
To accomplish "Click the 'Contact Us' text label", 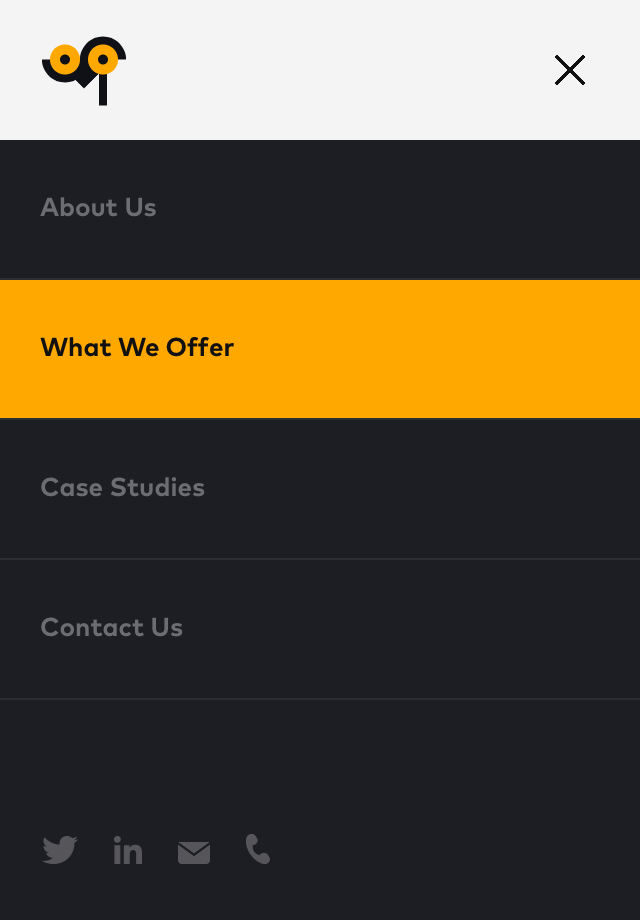I will 111,628.
